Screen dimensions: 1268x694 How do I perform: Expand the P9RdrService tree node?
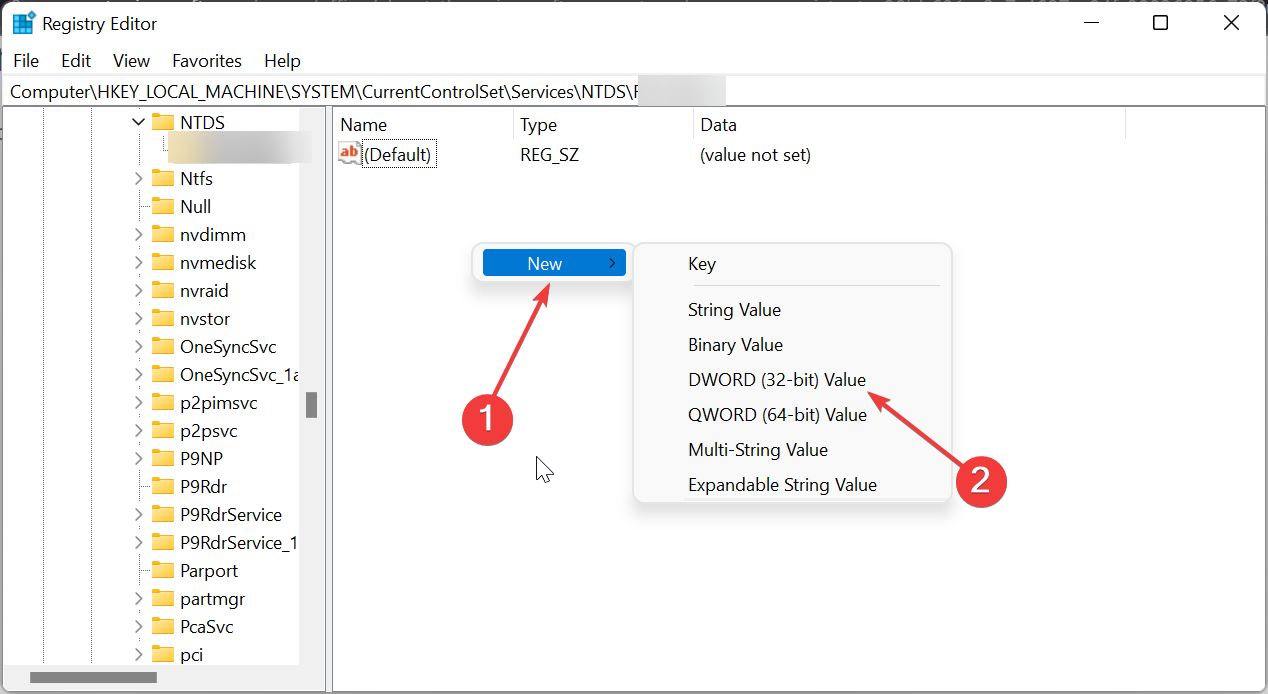coord(138,514)
